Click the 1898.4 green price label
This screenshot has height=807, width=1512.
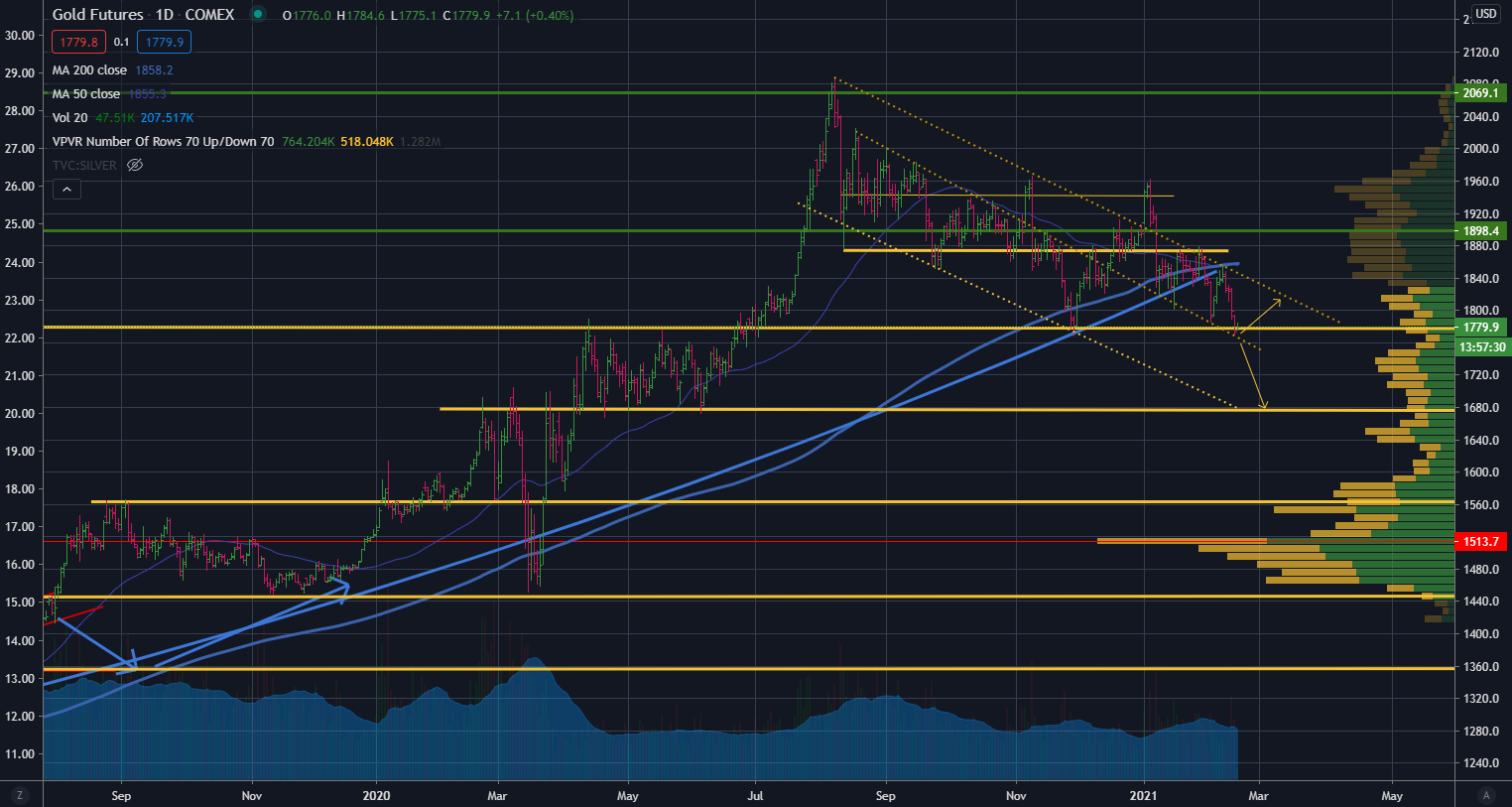(x=1480, y=230)
